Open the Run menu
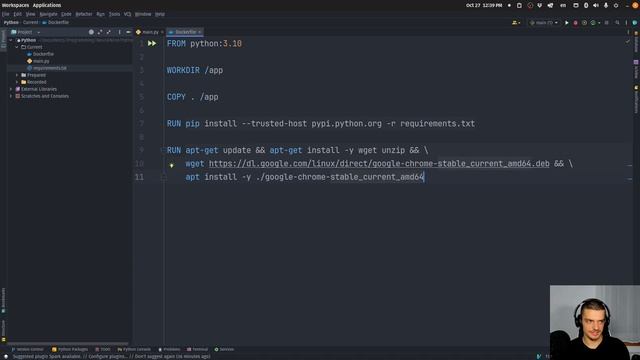 pos(100,14)
